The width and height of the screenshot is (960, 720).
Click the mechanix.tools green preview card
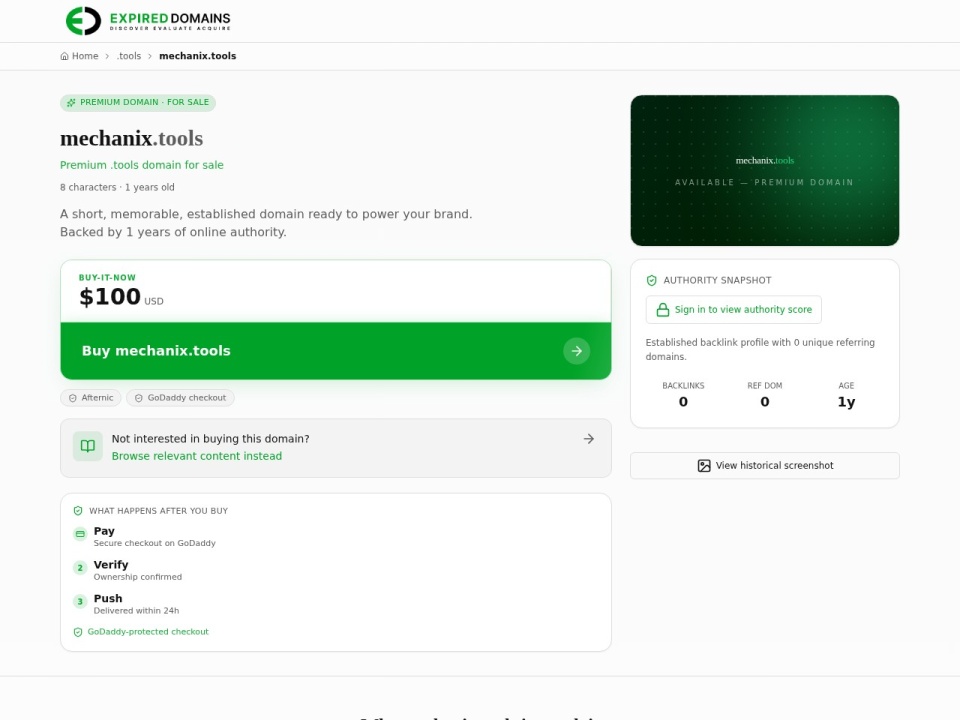(x=765, y=170)
